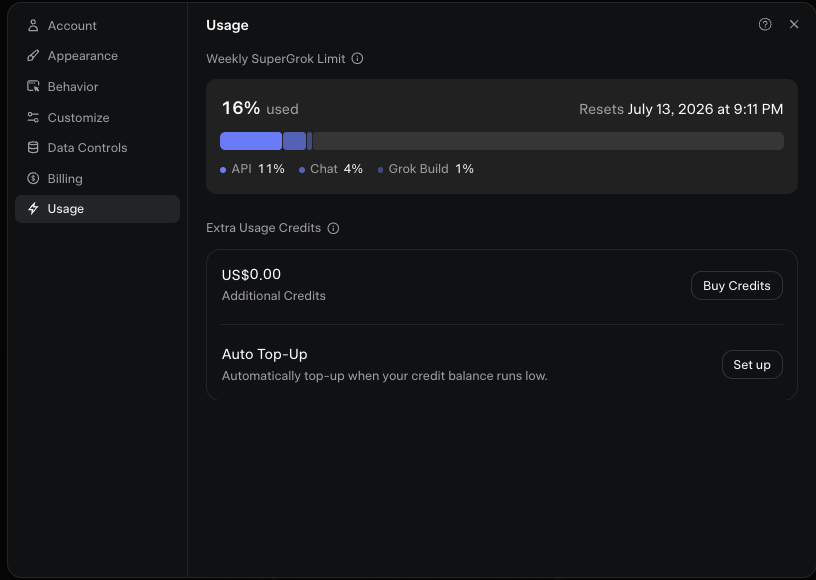The height and width of the screenshot is (580, 816).
Task: Select the Customize menu item
Action: pyautogui.click(x=97, y=118)
